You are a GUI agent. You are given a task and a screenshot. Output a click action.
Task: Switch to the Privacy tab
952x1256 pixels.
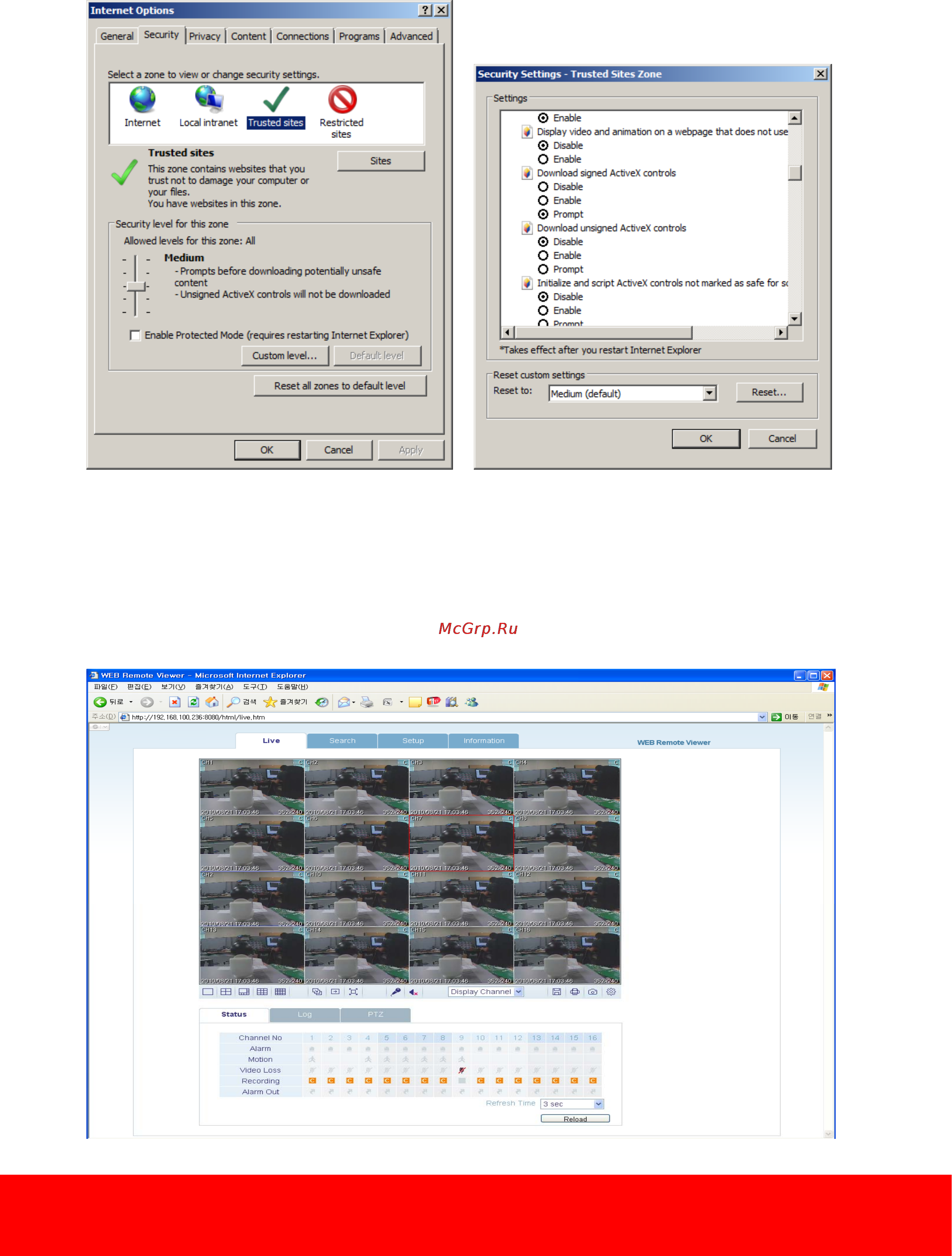coord(204,36)
